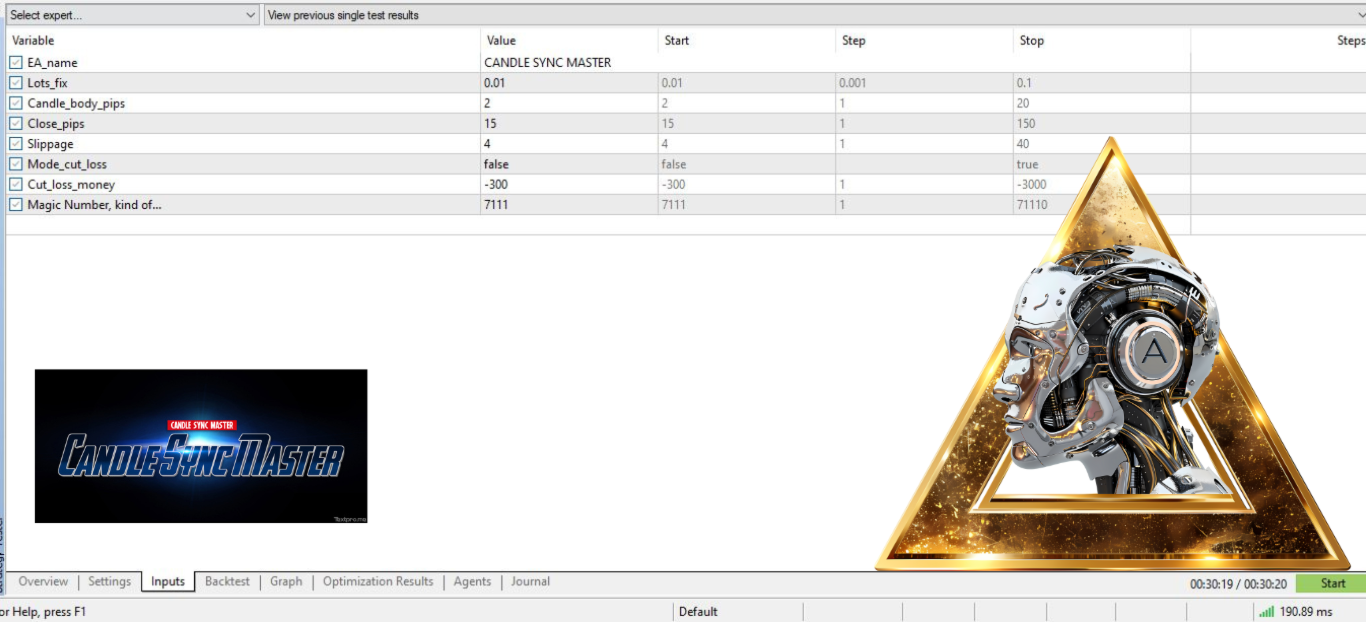Viewport: 1366px width, 622px height.
Task: Click the green Start button
Action: (x=1332, y=583)
